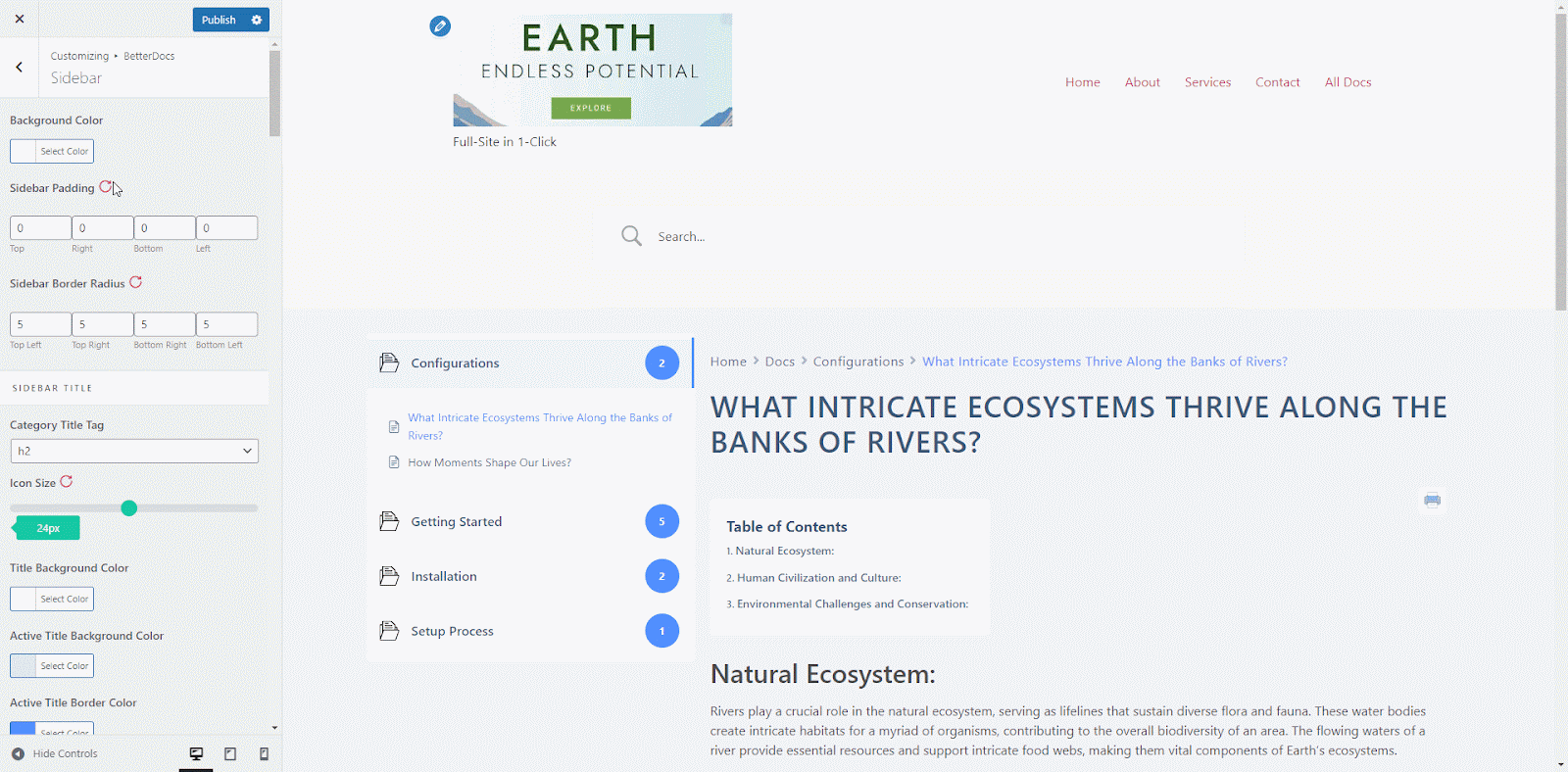Switch to tablet preview mode
The height and width of the screenshot is (772, 1568).
(x=230, y=753)
